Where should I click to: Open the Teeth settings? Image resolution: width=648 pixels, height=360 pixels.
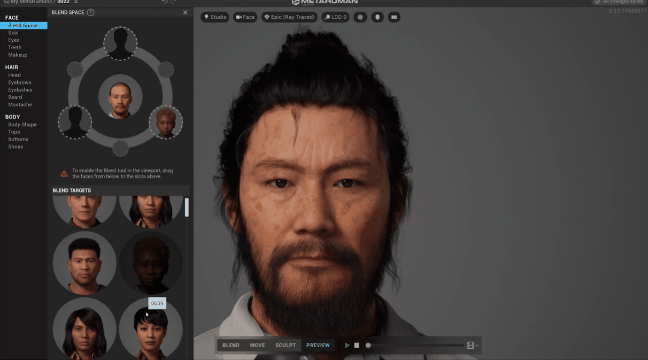14,48
